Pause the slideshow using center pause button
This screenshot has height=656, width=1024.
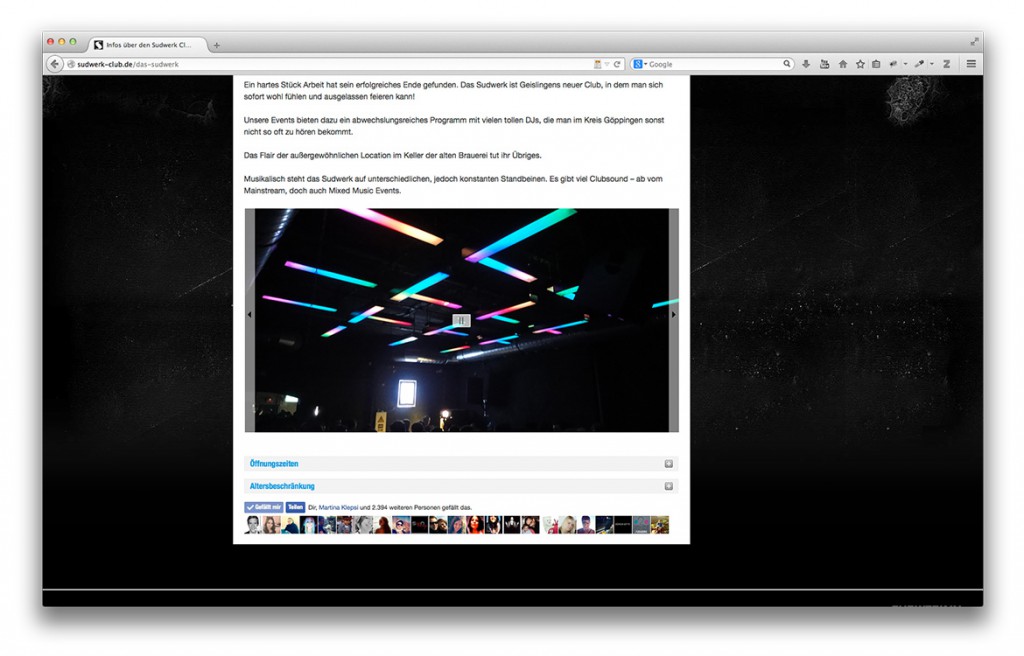461,320
